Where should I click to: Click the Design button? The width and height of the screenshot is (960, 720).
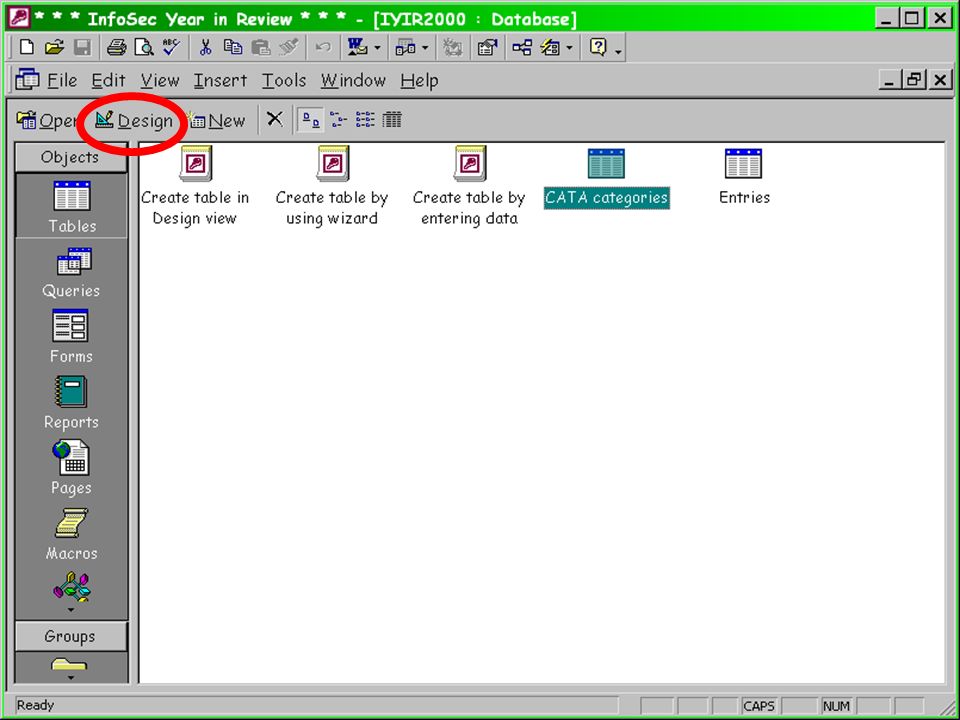(134, 121)
